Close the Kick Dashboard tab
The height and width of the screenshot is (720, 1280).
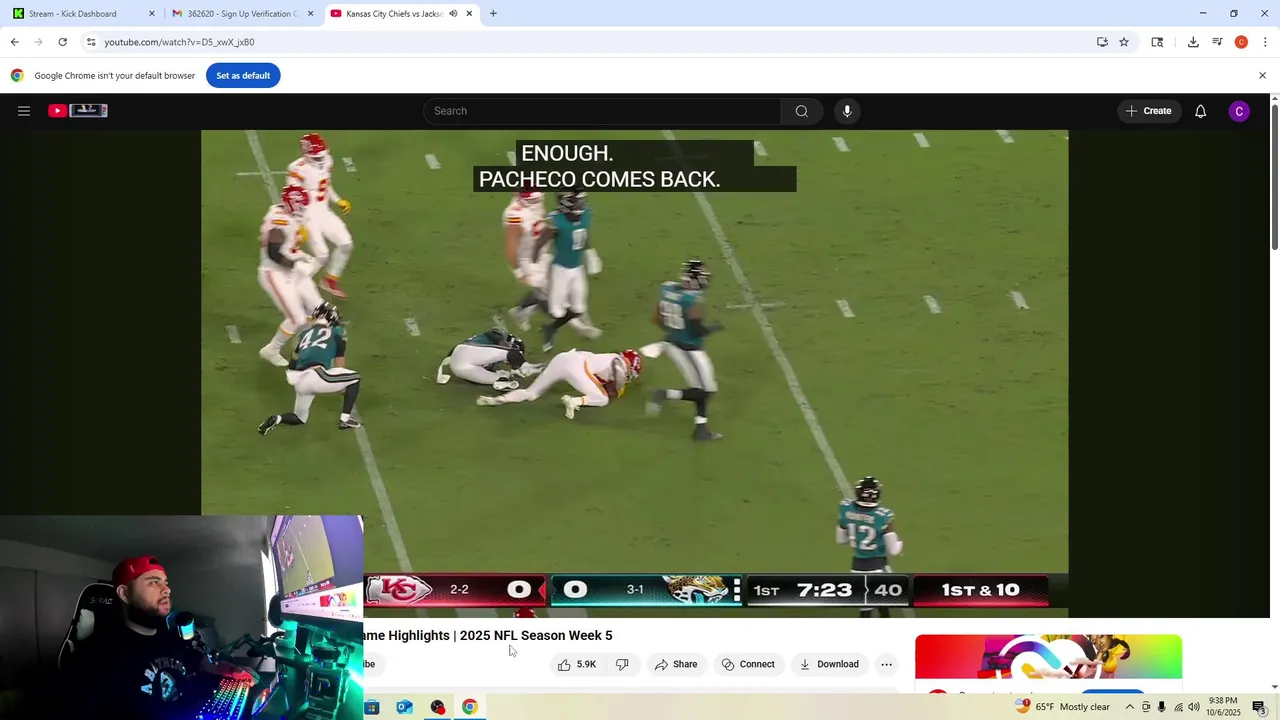point(152,14)
